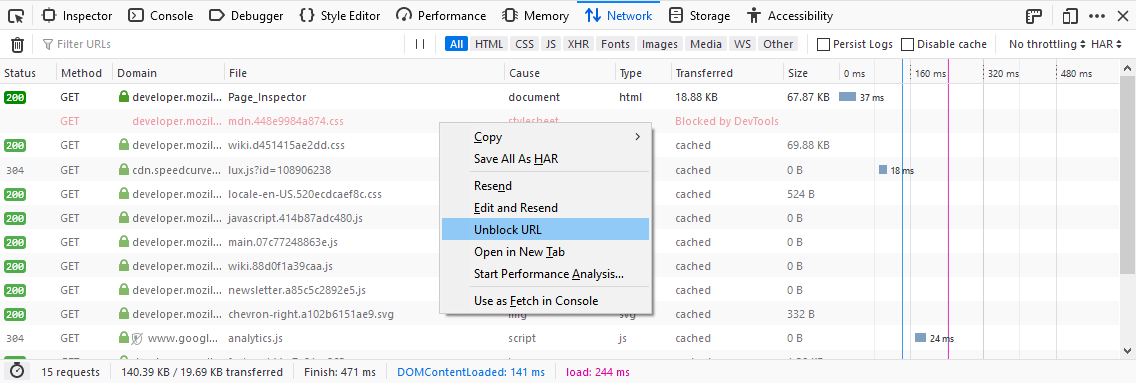
Task: Enable the Persist Logs checkbox
Action: (x=823, y=44)
